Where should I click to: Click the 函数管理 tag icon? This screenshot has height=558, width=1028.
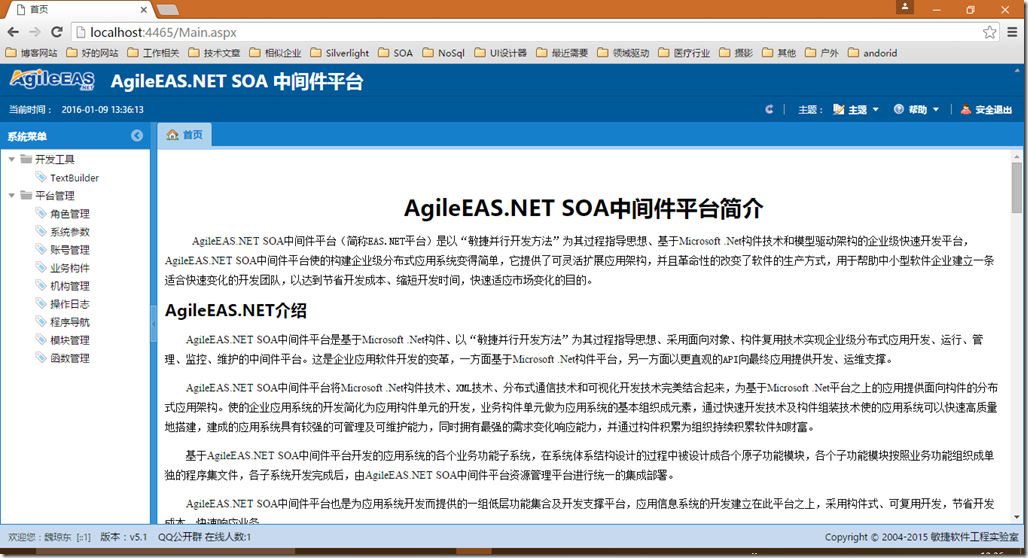tap(41, 357)
